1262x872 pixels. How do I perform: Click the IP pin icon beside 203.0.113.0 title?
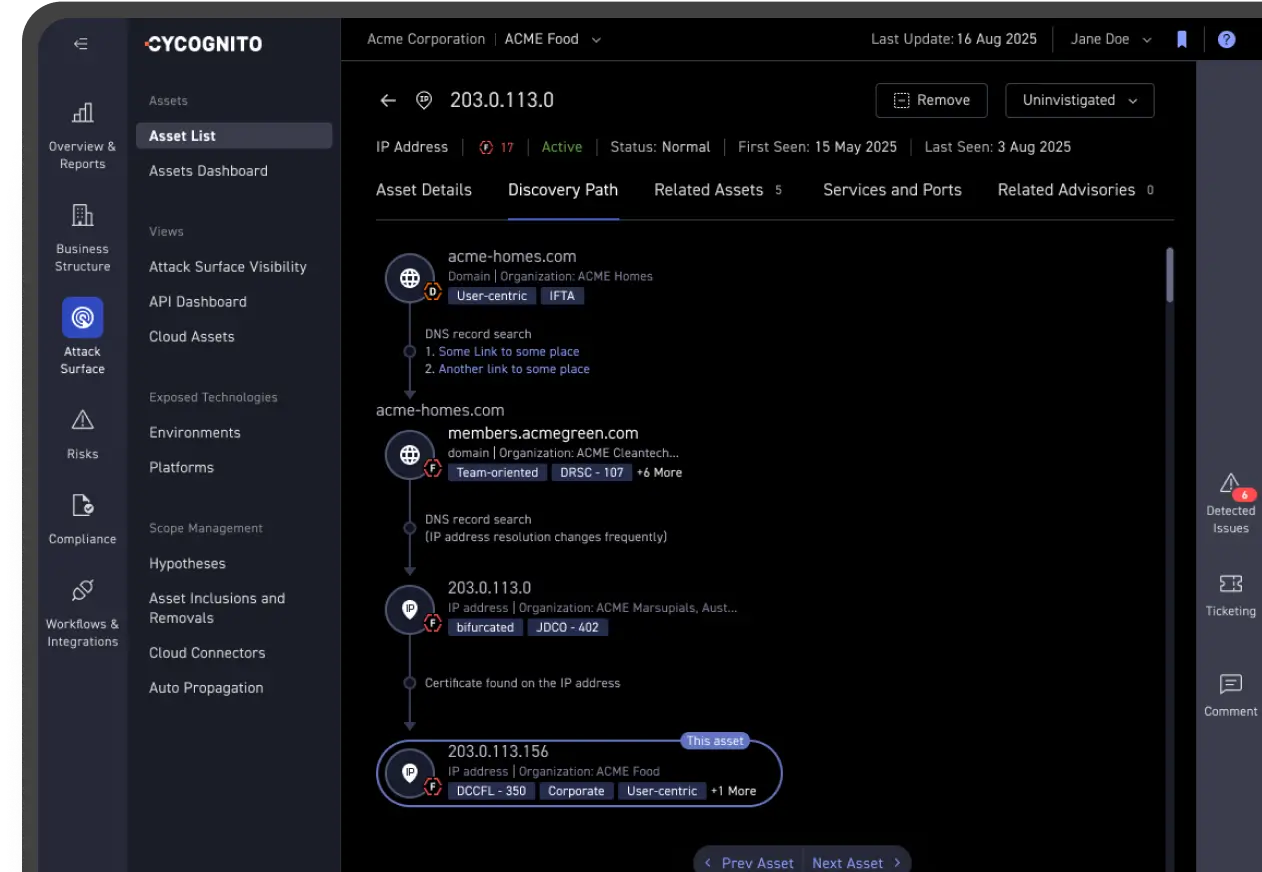click(x=424, y=100)
